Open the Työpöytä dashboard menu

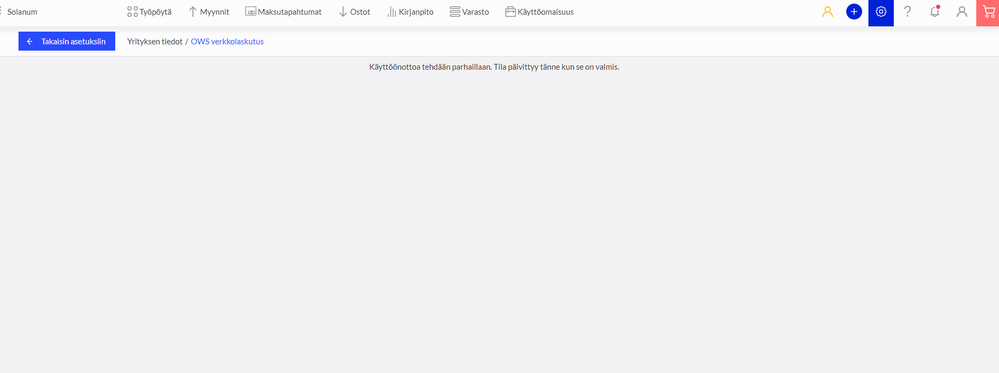click(149, 11)
